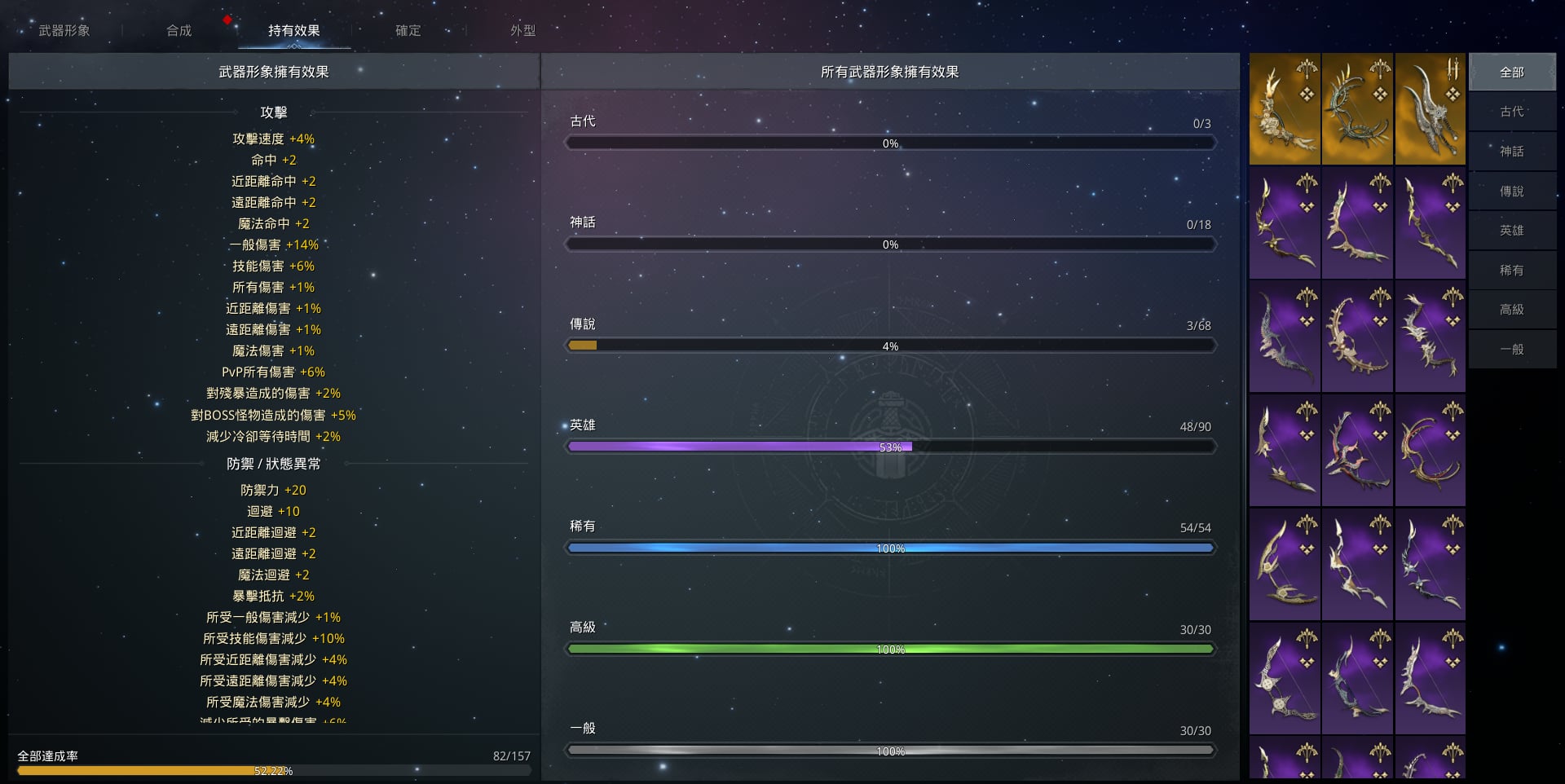Click the 迴避 +10 stat line
1565x784 pixels.
point(274,512)
